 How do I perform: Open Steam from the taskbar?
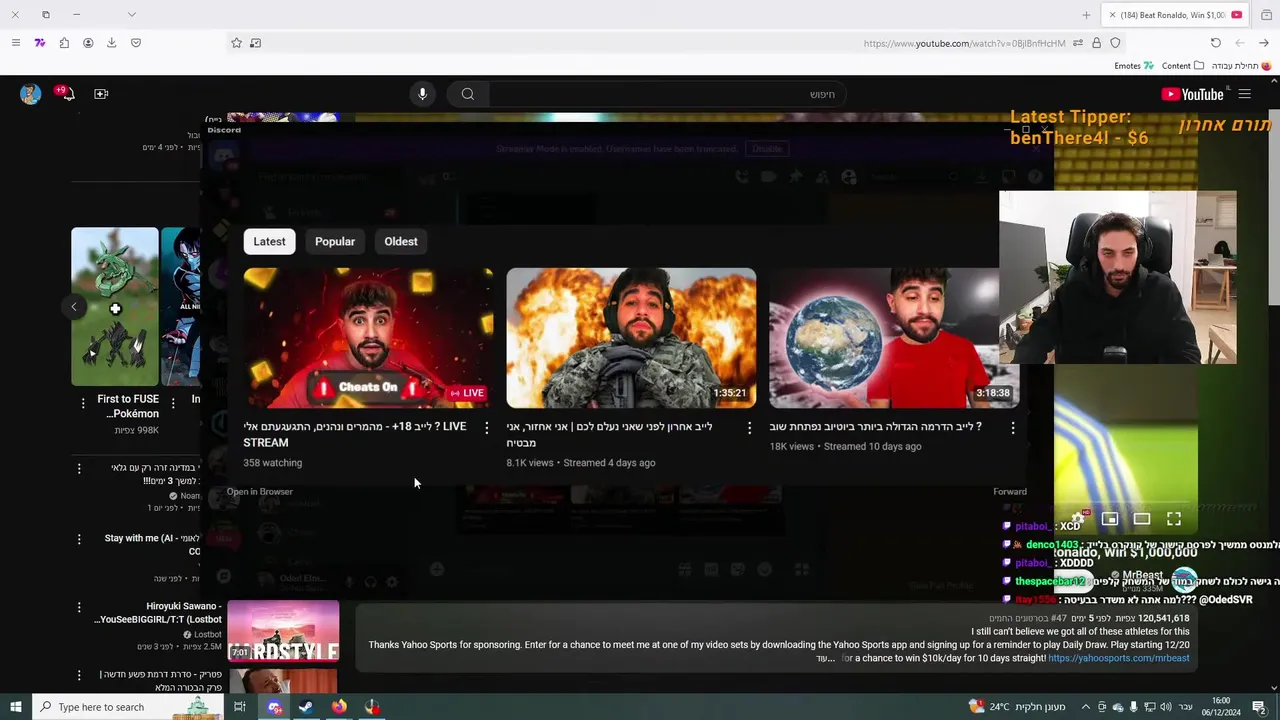(306, 707)
